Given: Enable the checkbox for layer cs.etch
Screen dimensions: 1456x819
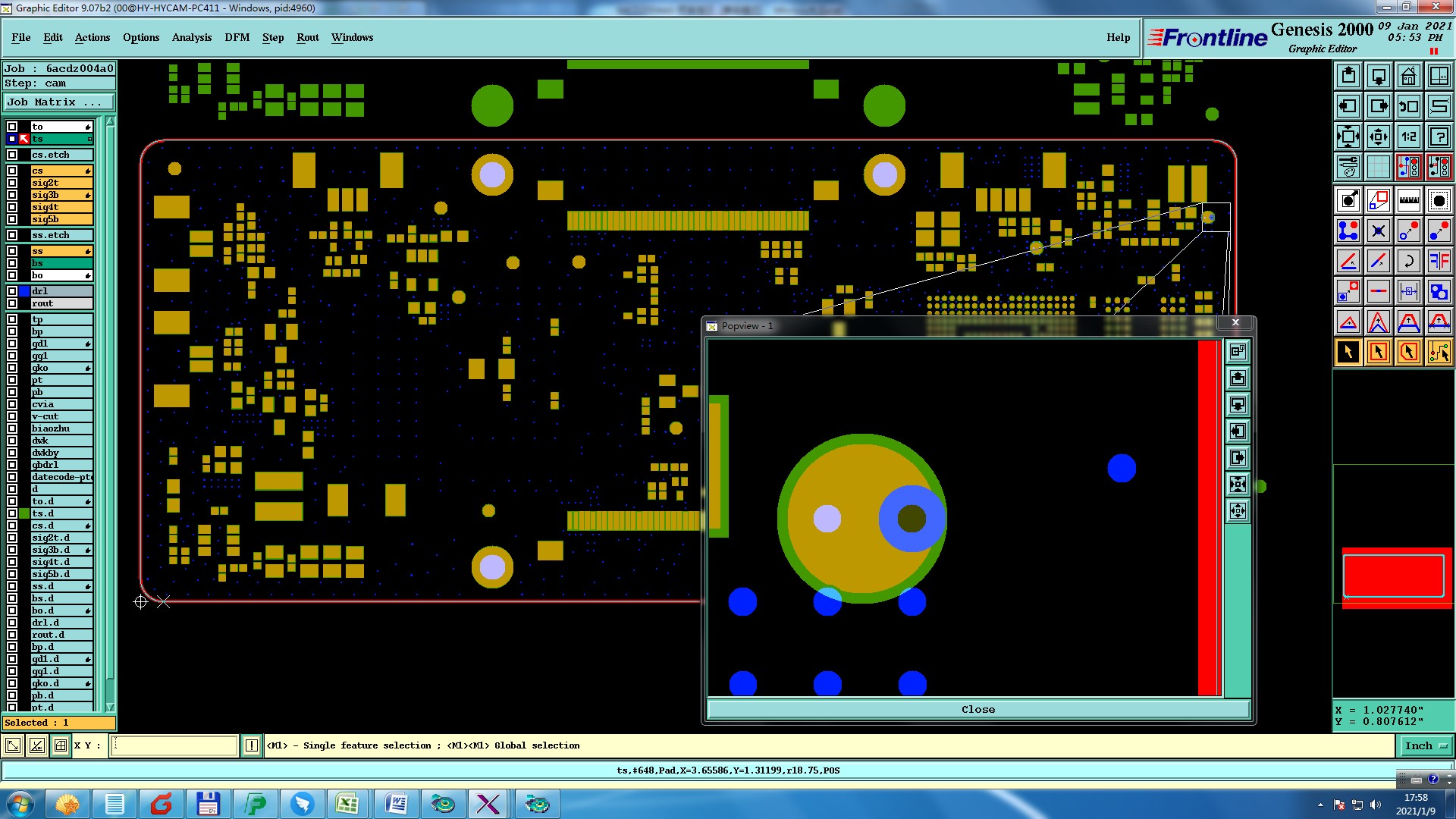Looking at the screenshot, I should coord(12,155).
